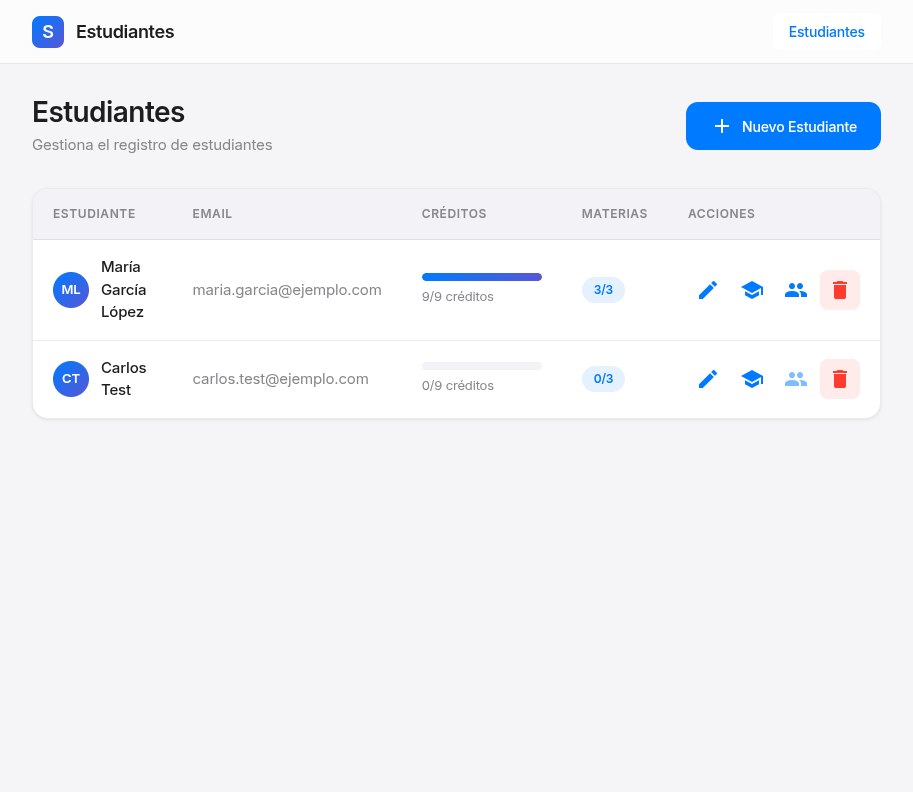Click María García López's credits progress bar
The width and height of the screenshot is (913, 792).
pos(482,277)
